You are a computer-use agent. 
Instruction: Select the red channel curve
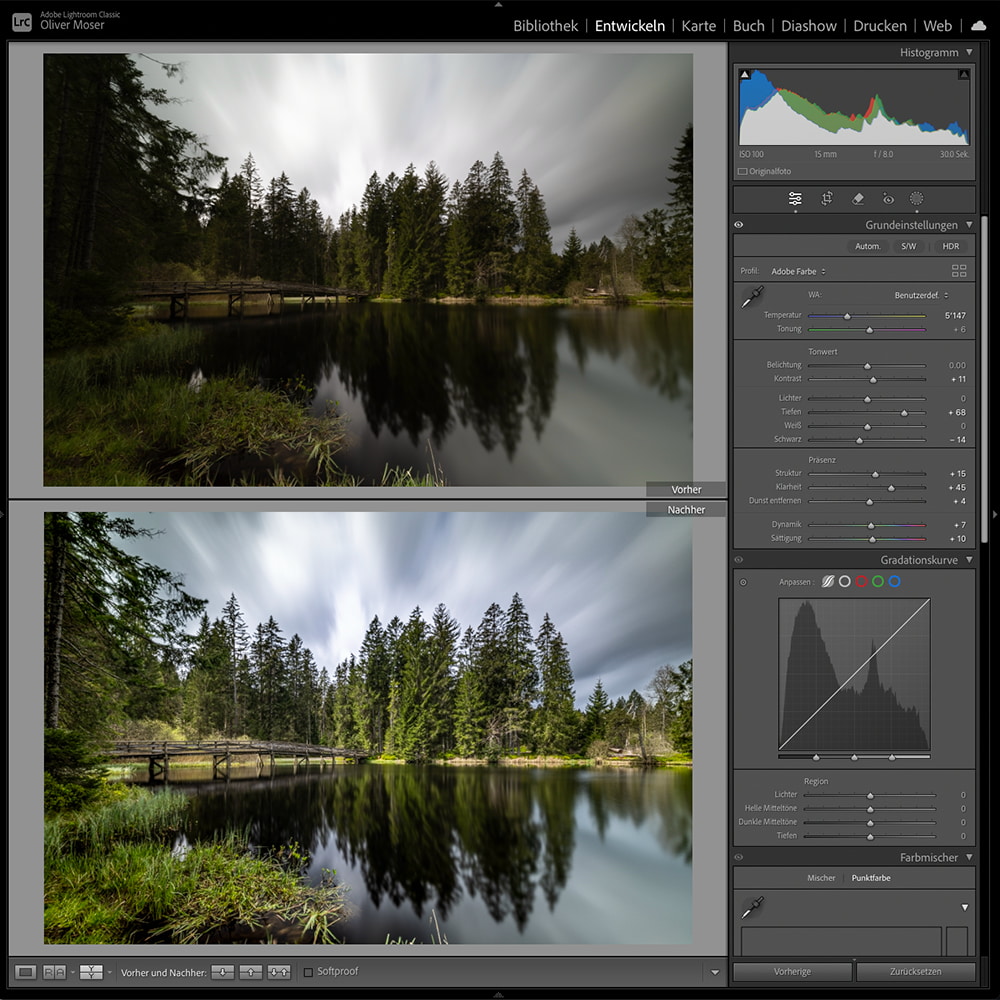tap(861, 582)
